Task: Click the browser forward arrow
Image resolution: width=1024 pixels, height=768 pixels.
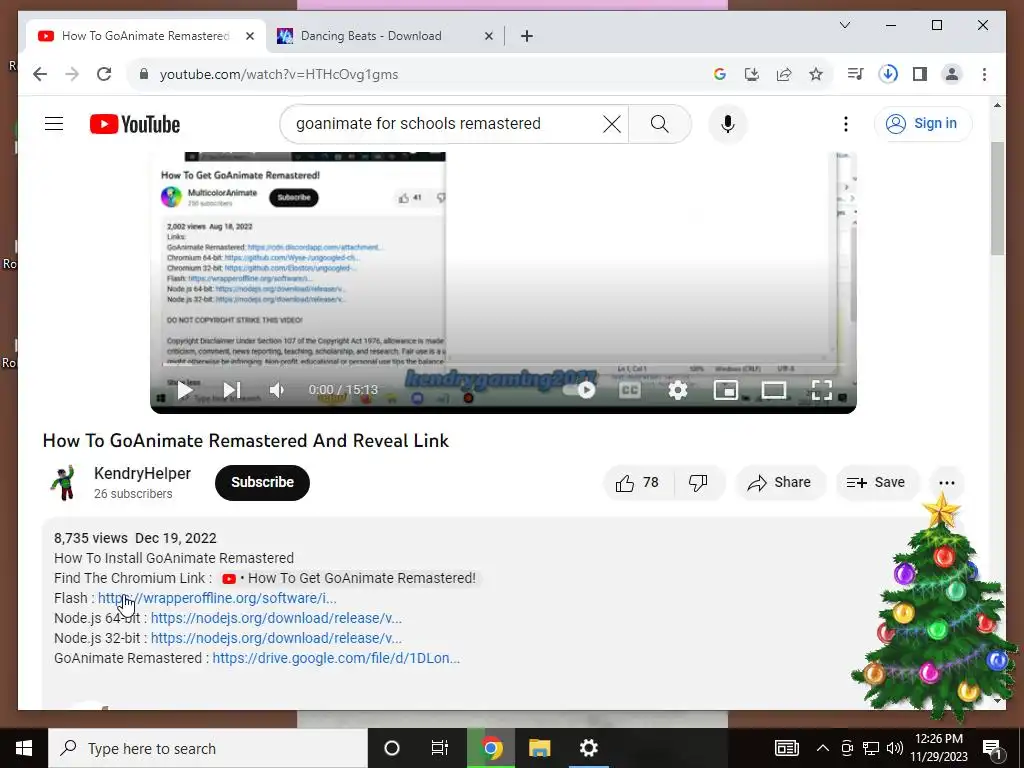Action: coord(72,74)
